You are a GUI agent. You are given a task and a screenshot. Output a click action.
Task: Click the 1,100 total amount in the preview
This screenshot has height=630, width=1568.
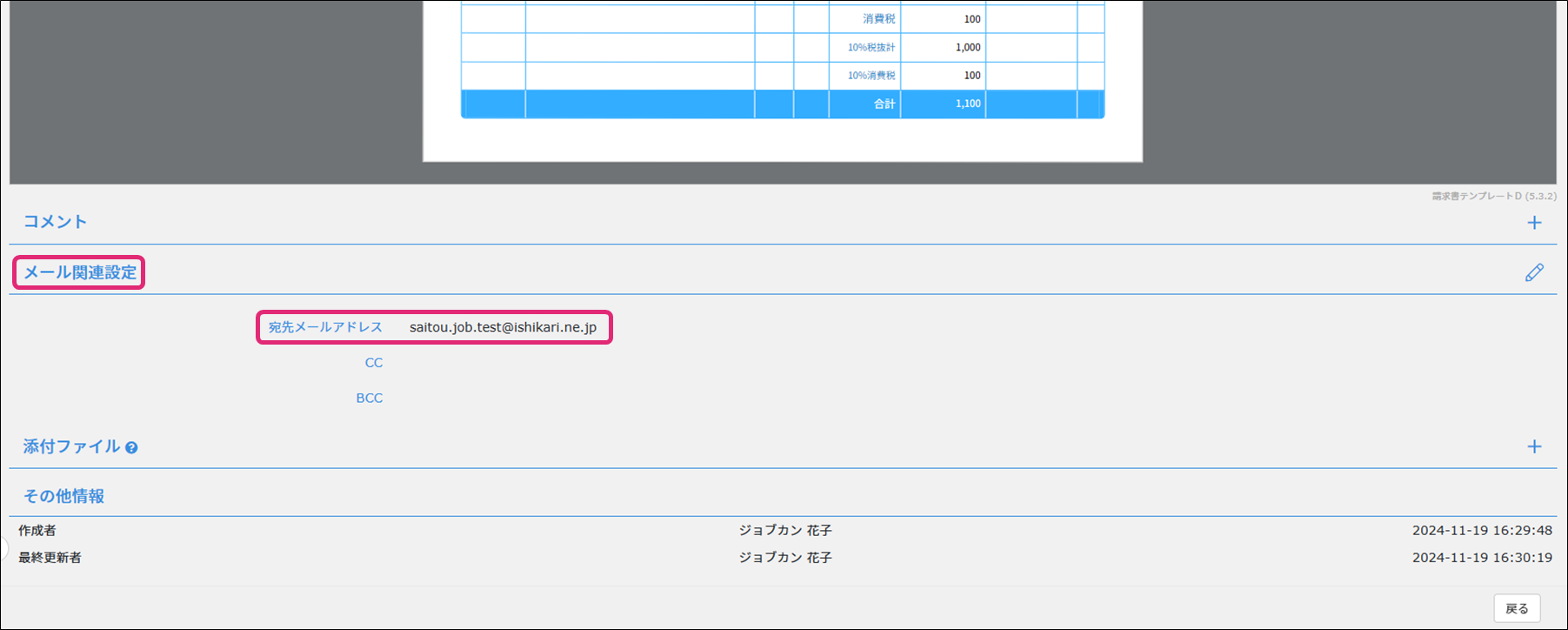tap(967, 104)
